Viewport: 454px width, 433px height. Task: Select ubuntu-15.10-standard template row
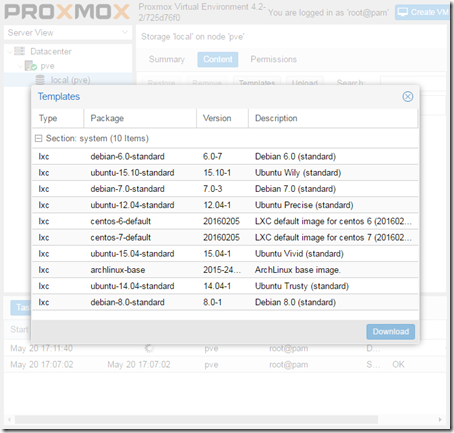(x=225, y=173)
